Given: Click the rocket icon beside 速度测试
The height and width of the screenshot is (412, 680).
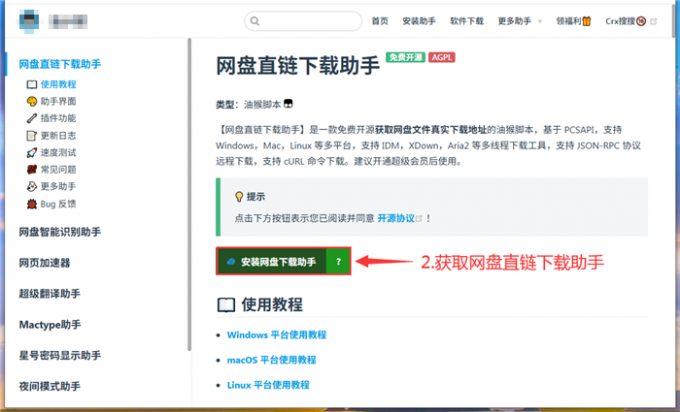Looking at the screenshot, I should [32, 153].
